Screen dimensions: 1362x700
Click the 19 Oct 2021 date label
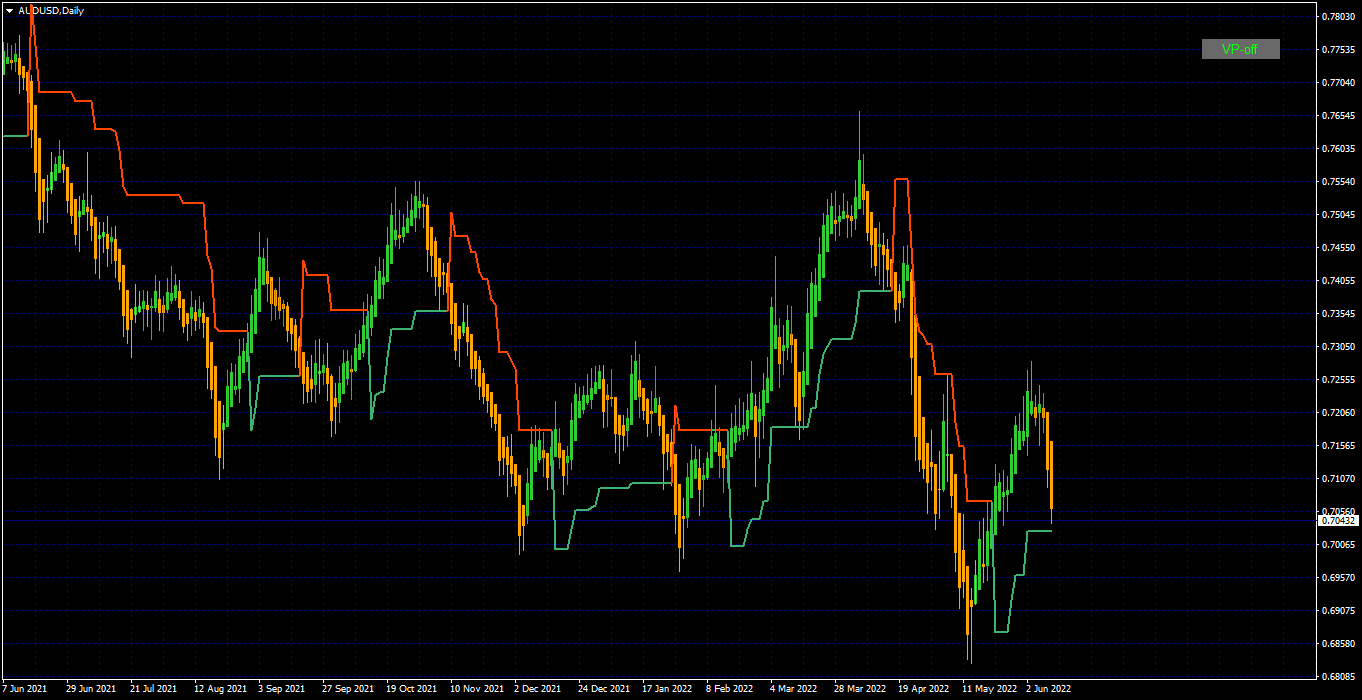tap(412, 689)
